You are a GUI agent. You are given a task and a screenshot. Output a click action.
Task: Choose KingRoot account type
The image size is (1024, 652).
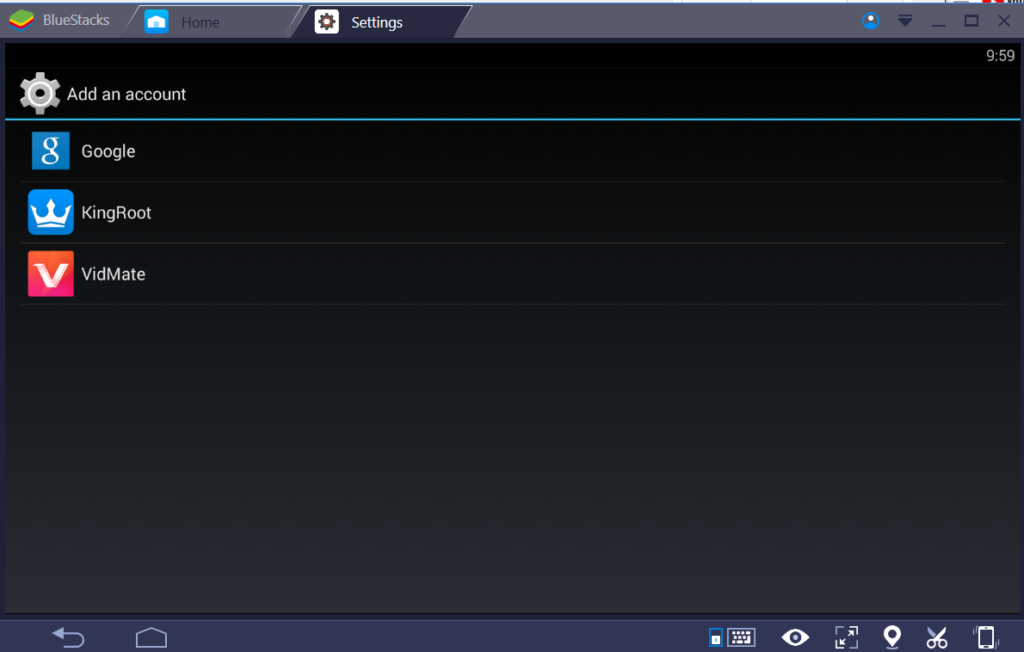click(x=513, y=212)
